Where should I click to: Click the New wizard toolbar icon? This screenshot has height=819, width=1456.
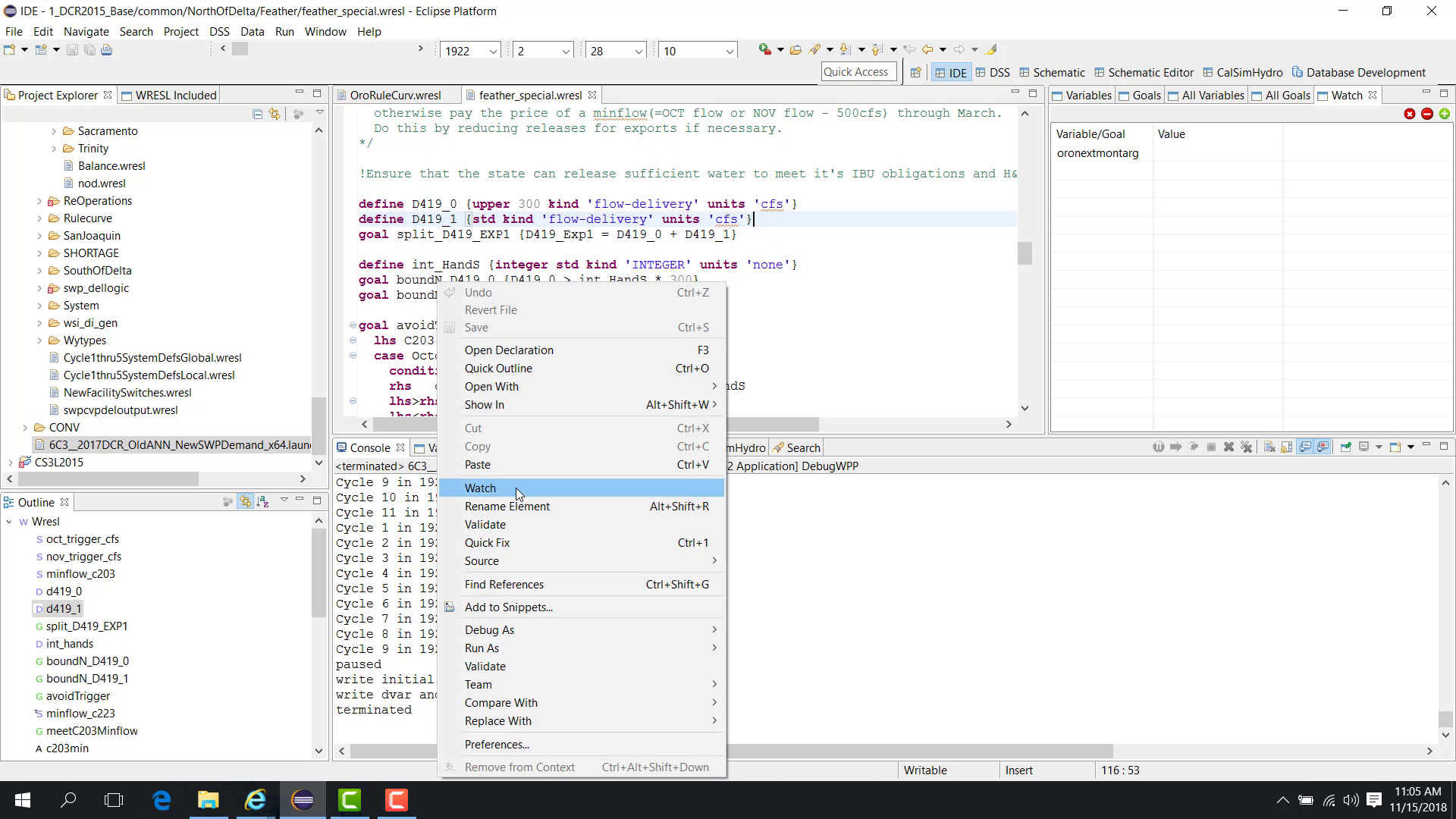[10, 50]
